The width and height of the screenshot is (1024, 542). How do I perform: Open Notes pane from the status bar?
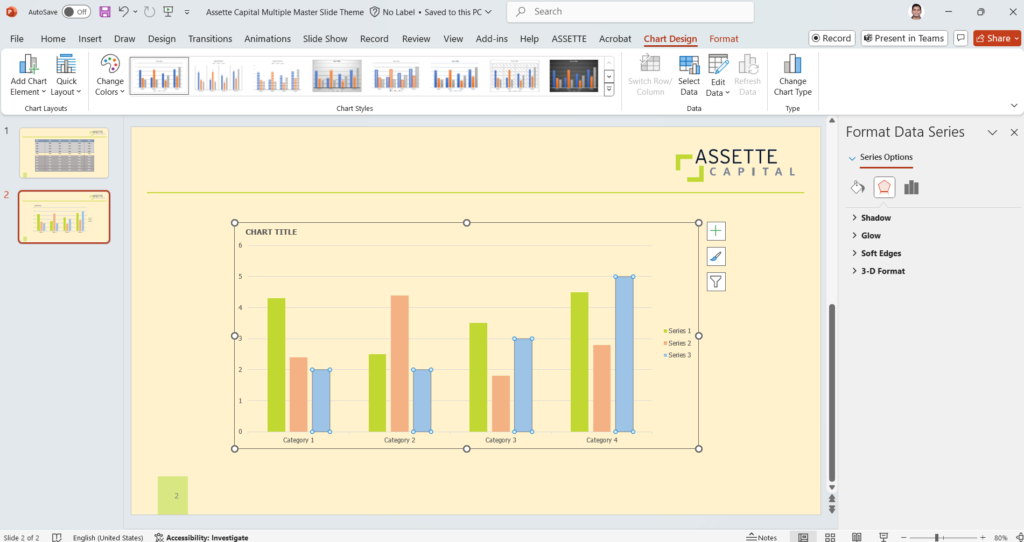pos(761,537)
